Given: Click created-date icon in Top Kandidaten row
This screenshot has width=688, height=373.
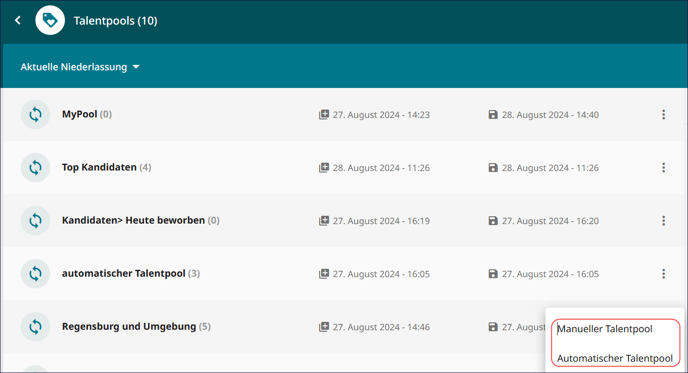Looking at the screenshot, I should (x=324, y=168).
